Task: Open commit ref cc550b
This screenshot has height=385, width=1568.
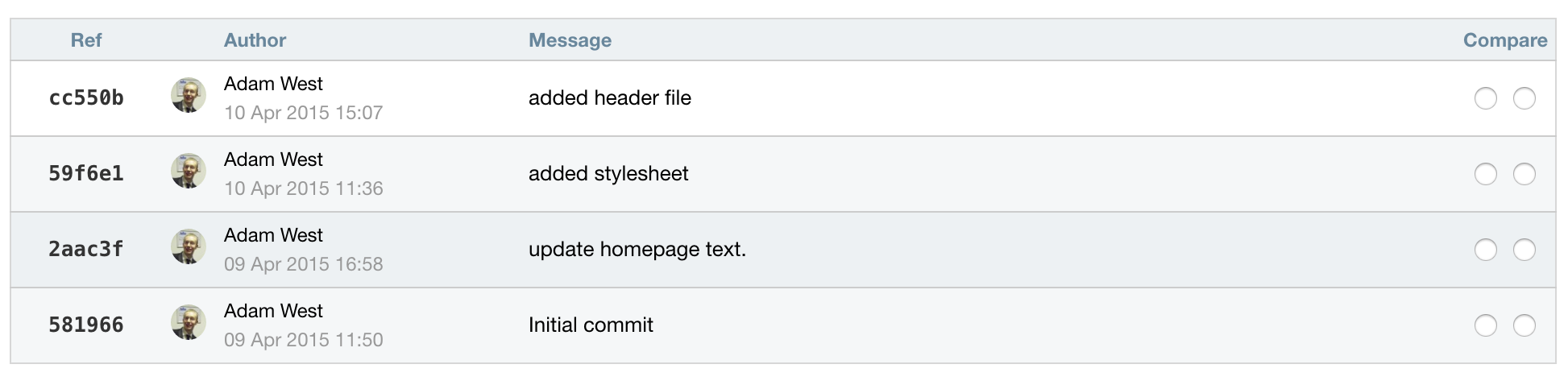Action: coord(86,98)
